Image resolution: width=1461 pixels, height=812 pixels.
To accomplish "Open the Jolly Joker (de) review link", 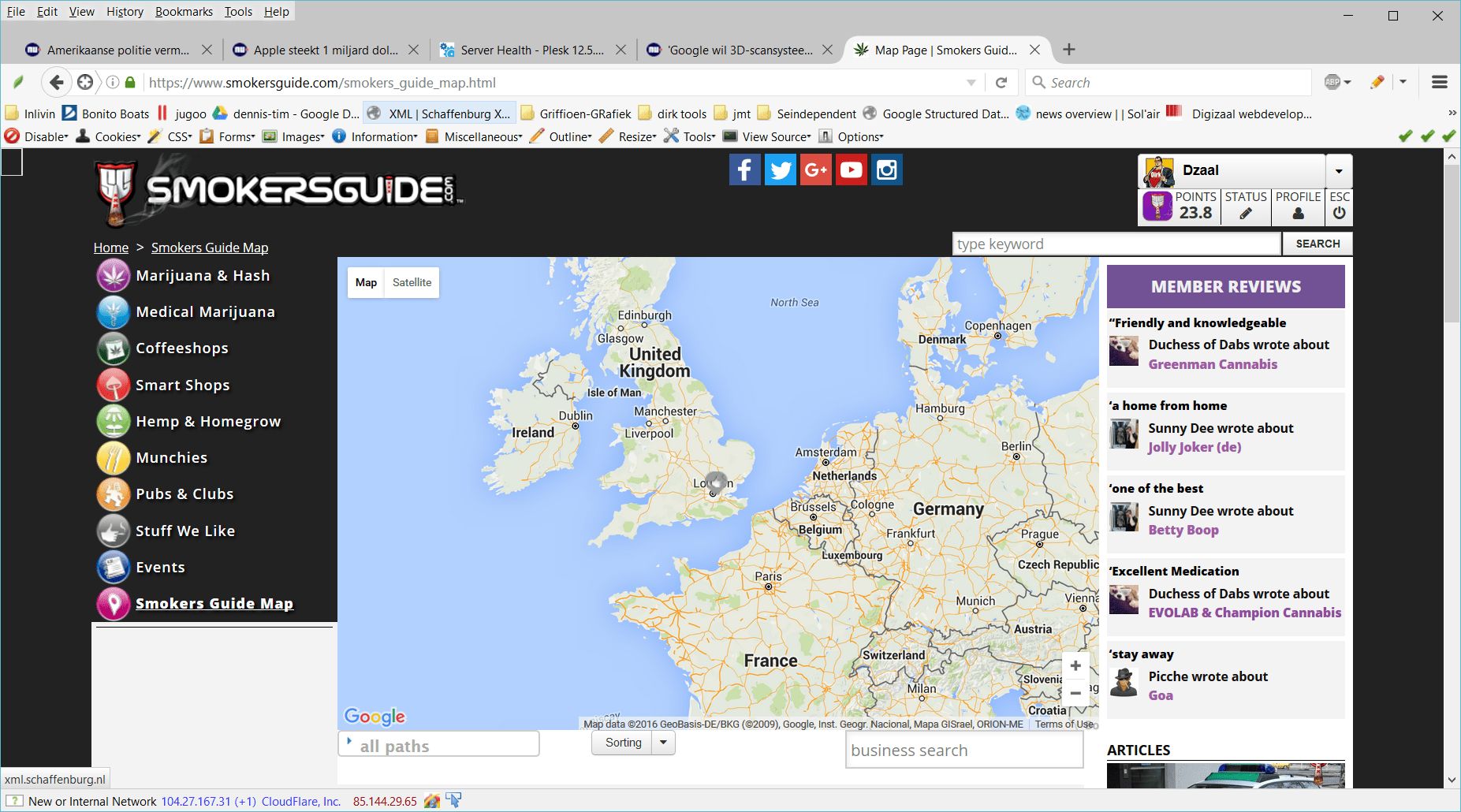I will pyautogui.click(x=1195, y=447).
